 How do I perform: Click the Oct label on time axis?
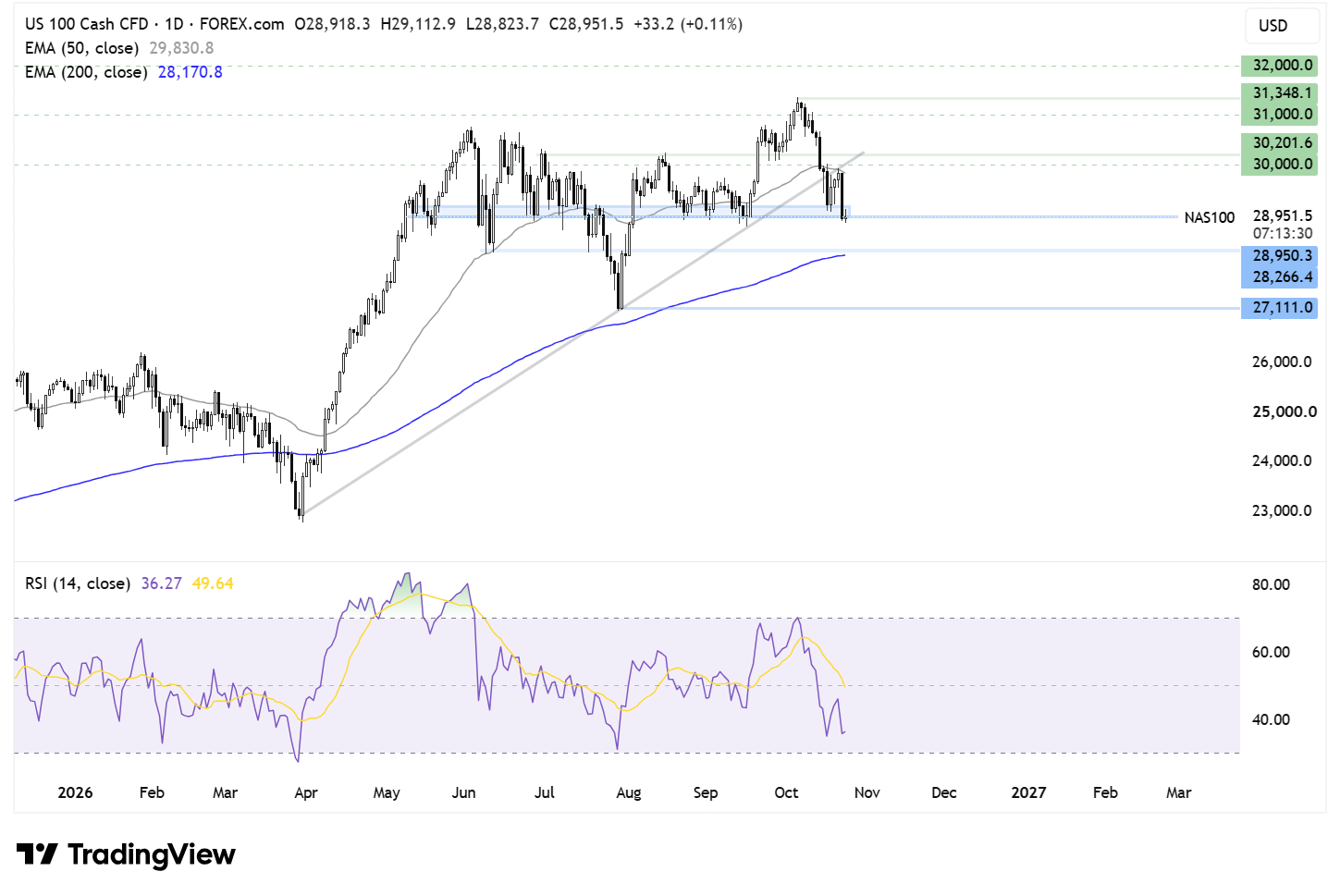tap(786, 792)
